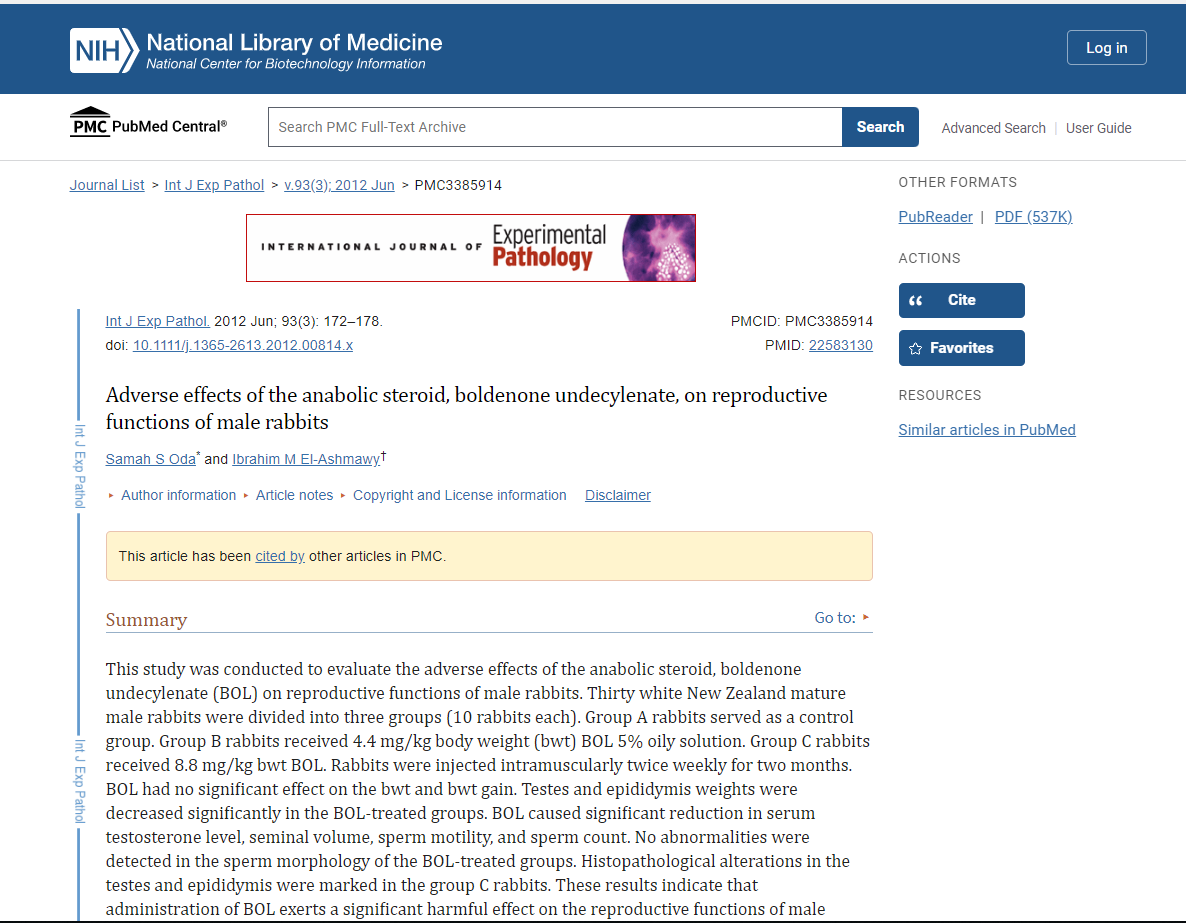The height and width of the screenshot is (923, 1186).
Task: Open the Advanced Search link
Action: 993,128
